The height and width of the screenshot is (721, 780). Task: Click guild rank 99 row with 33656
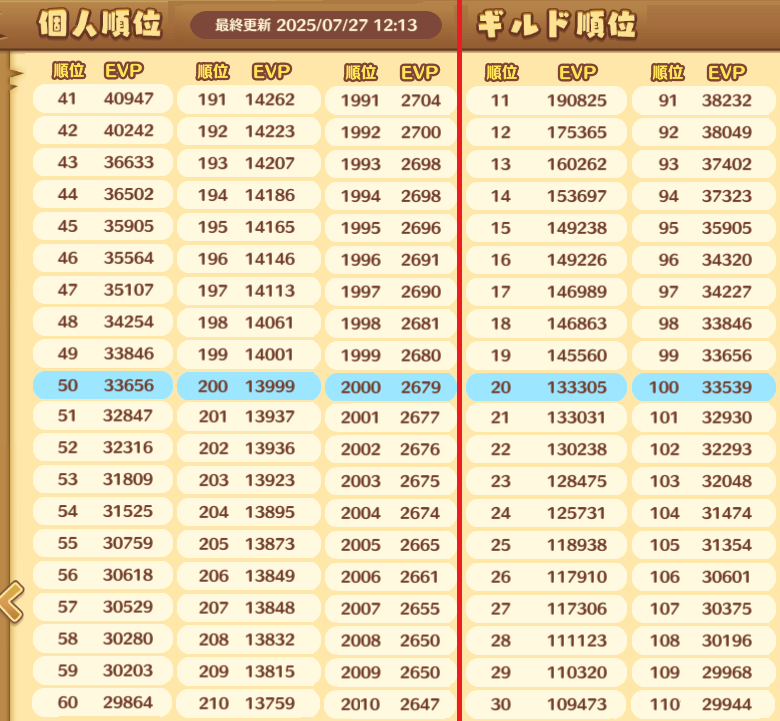click(704, 355)
